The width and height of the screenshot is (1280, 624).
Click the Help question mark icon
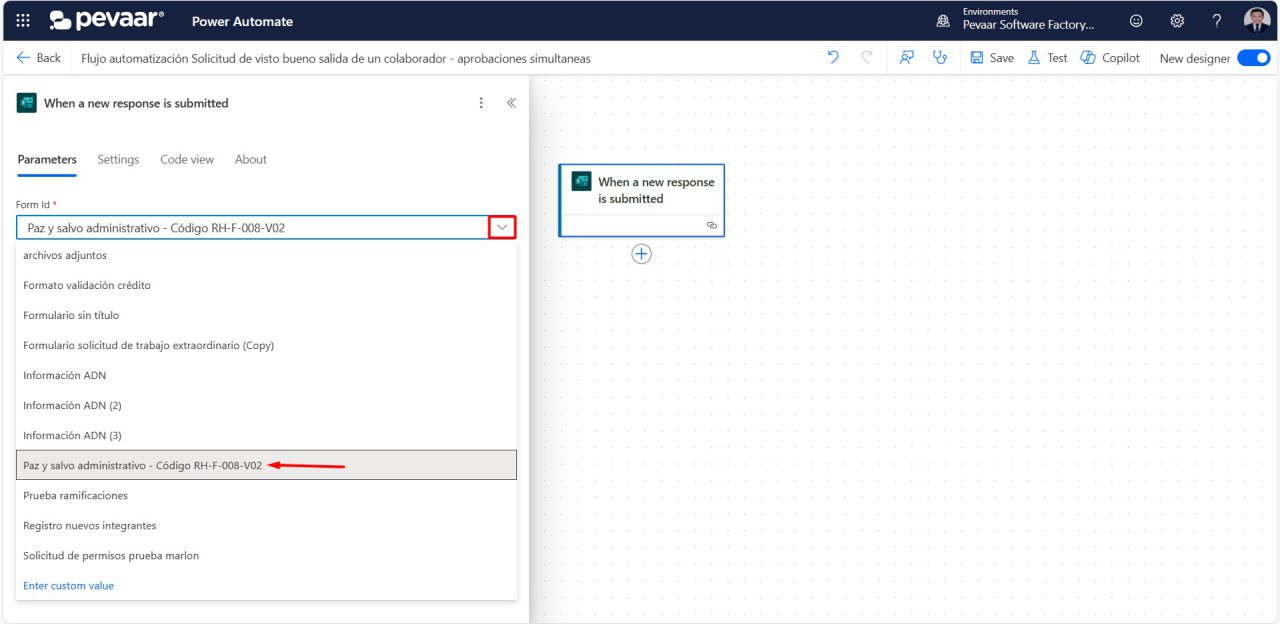(1217, 20)
